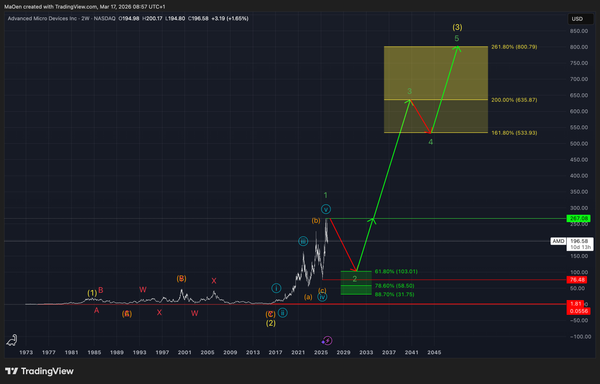Click the O194.98 open price value
Image resolution: width=600 pixels, height=384 pixels.
[x=129, y=18]
